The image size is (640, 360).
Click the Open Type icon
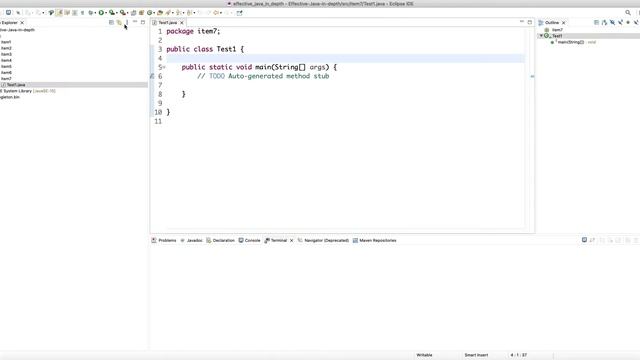[x=160, y=13]
